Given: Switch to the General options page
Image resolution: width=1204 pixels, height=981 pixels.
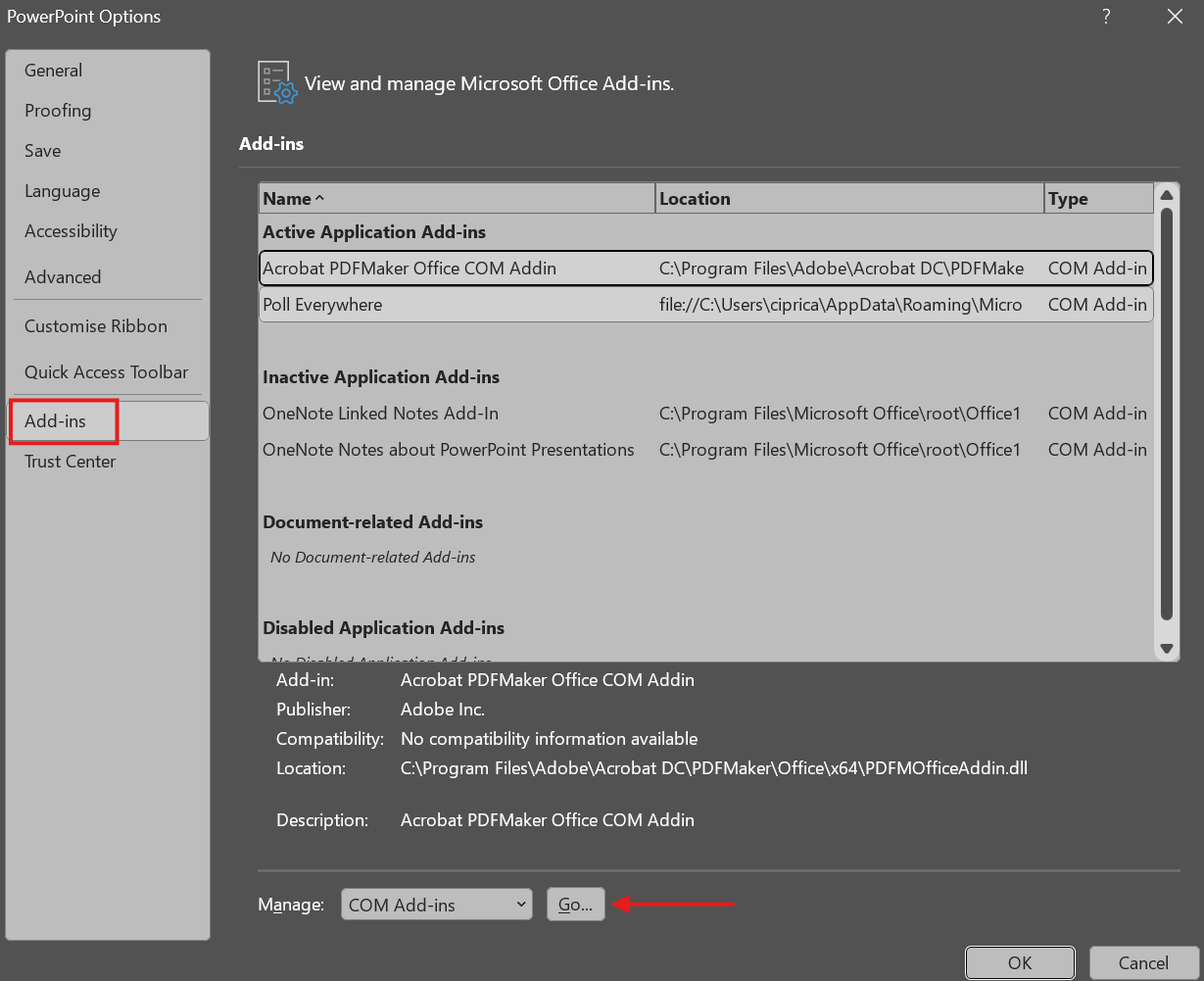Looking at the screenshot, I should (53, 70).
